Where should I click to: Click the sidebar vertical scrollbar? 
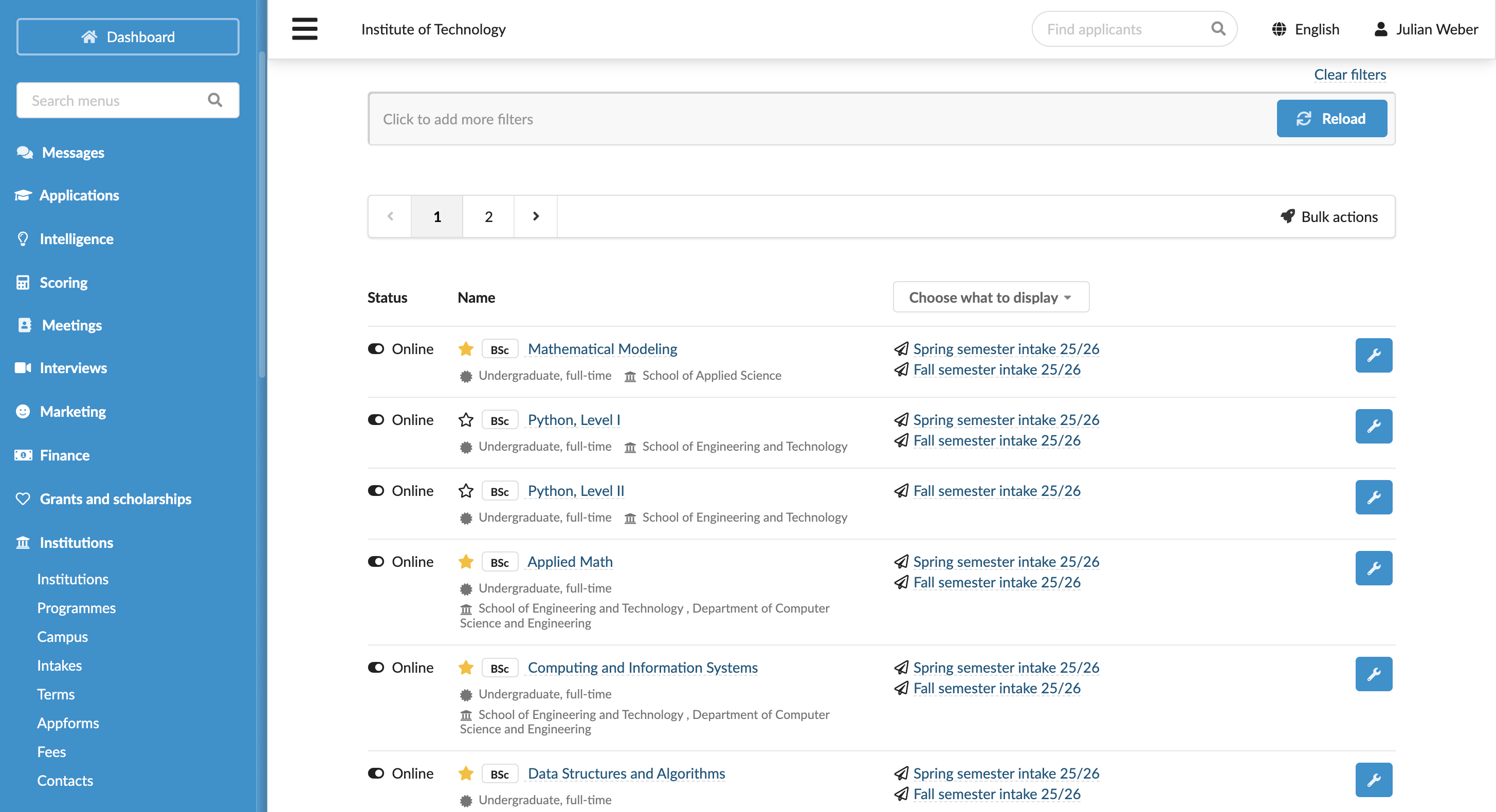point(262,215)
